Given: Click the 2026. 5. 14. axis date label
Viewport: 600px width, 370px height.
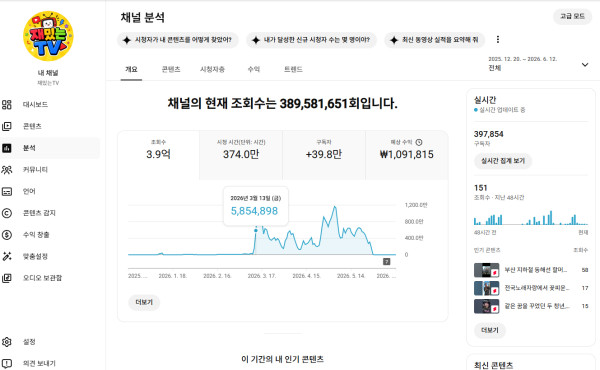Looking at the screenshot, I should pos(351,276).
